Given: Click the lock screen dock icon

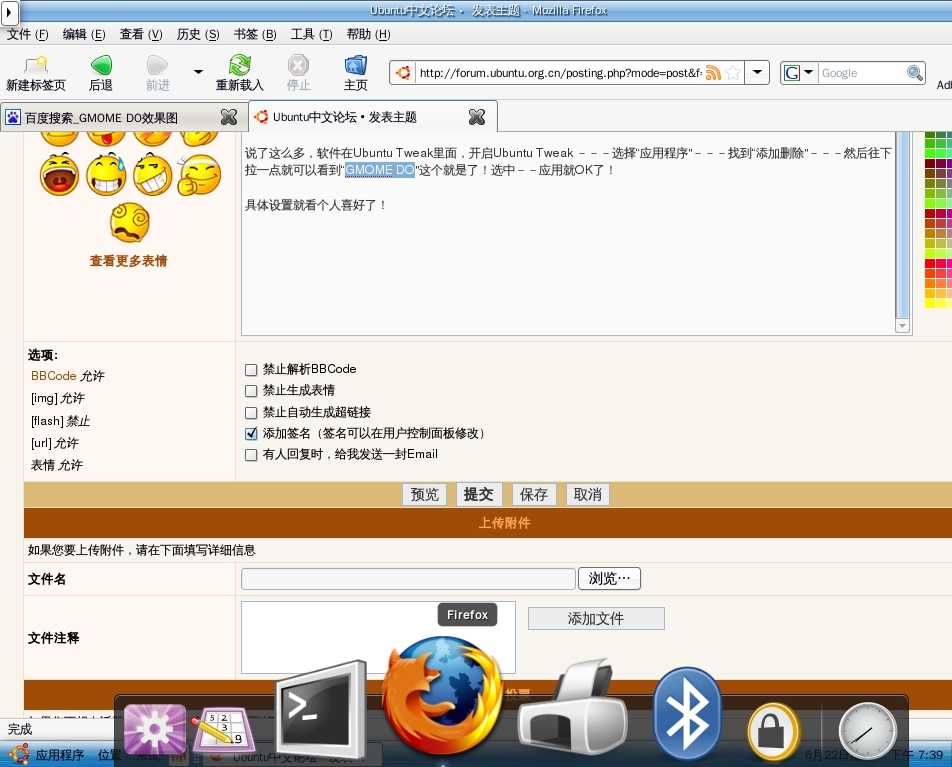Looking at the screenshot, I should 773,731.
